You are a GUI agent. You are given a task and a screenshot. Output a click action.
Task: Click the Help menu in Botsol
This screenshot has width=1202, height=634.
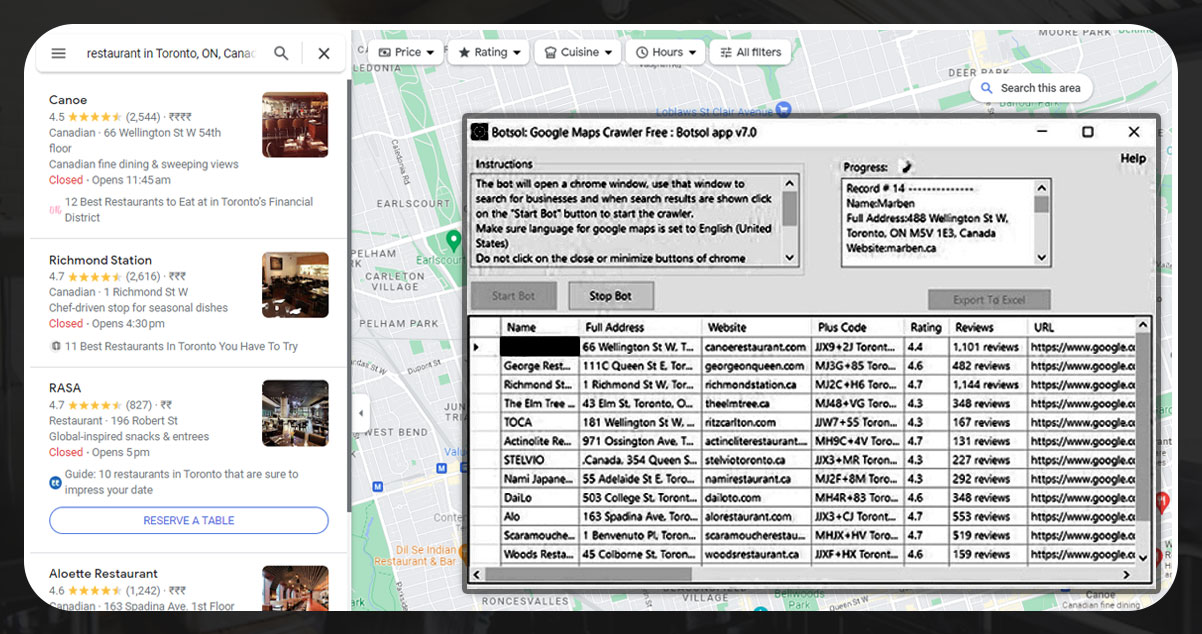tap(1132, 158)
